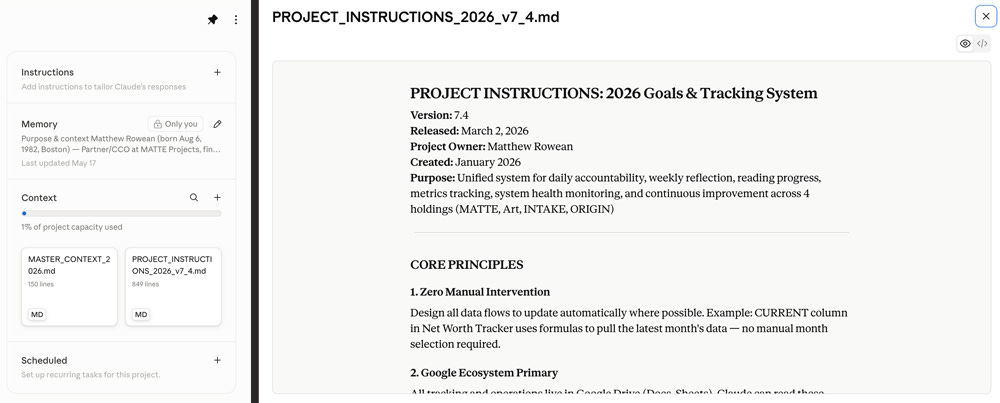The width and height of the screenshot is (1000, 403).
Task: Click the MD badge on MASTER_CONTEXT file
Action: (37, 314)
